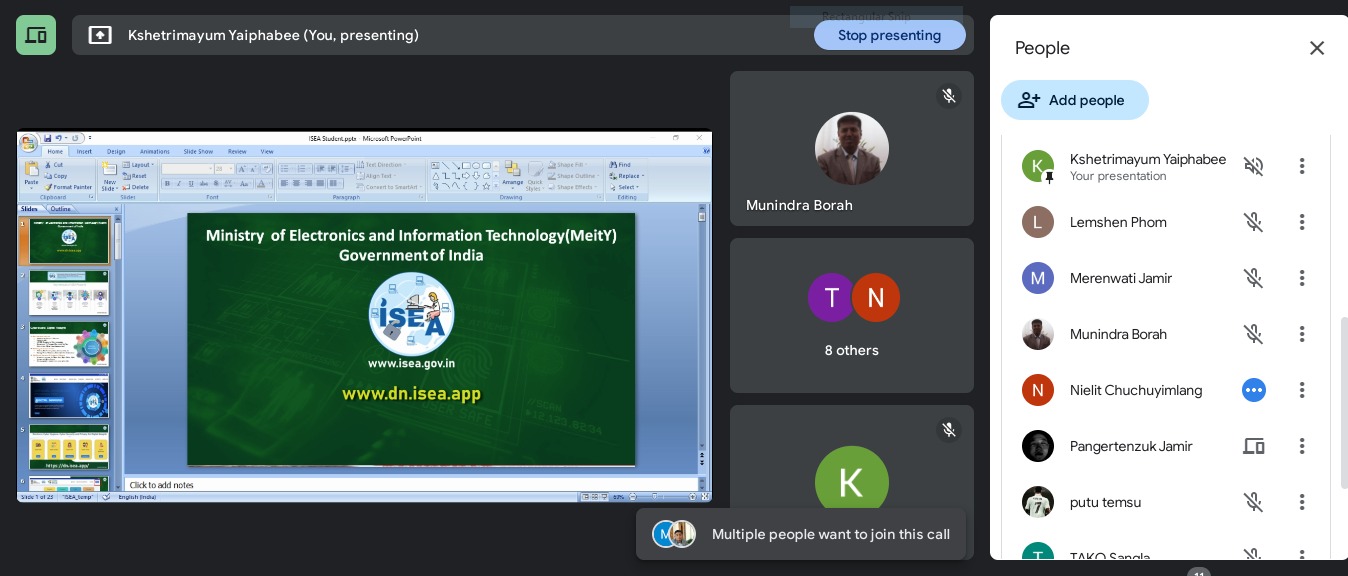This screenshot has height=576, width=1348.
Task: Click Multiple people want to join notification
Action: [801, 534]
